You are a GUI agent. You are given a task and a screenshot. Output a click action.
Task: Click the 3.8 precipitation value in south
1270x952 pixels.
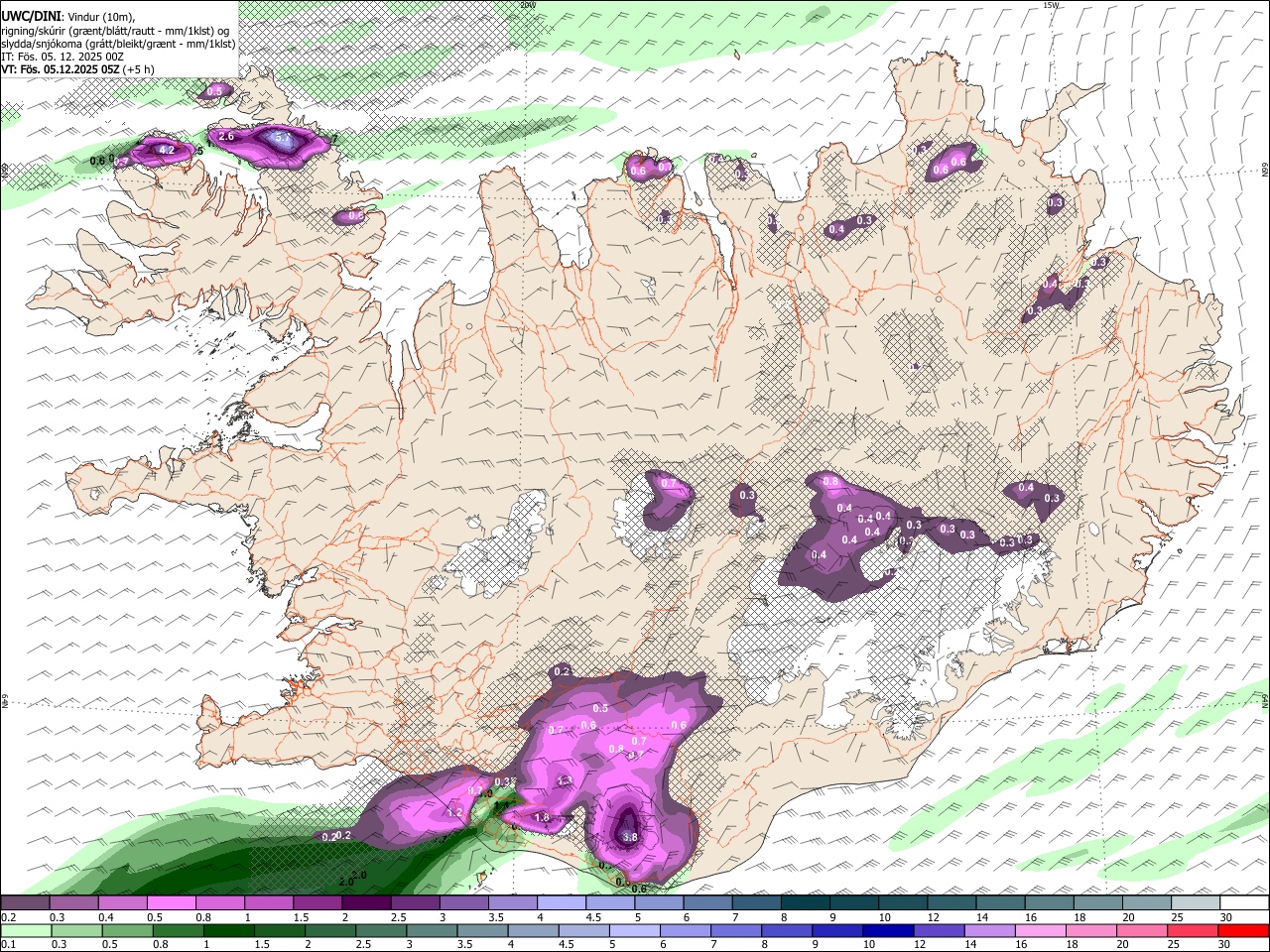(630, 838)
